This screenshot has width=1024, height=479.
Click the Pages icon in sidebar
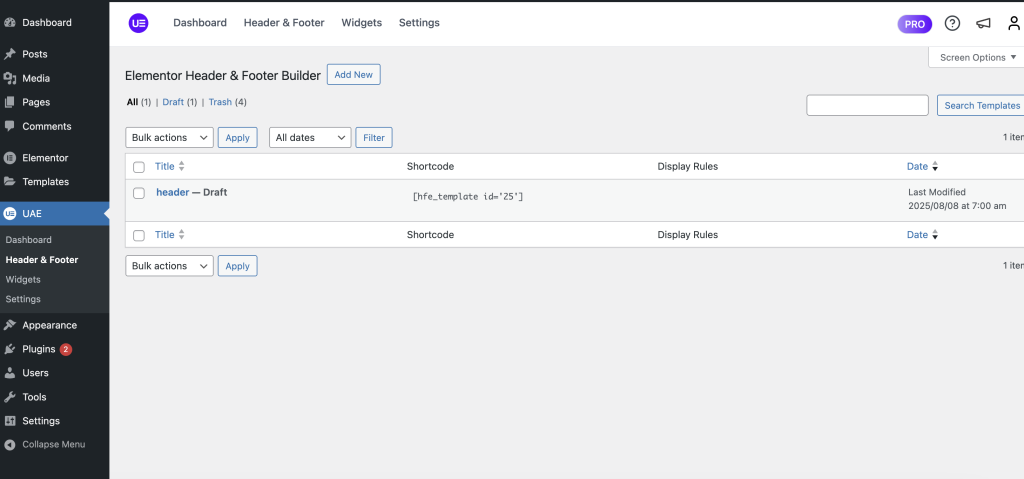[x=9, y=103]
